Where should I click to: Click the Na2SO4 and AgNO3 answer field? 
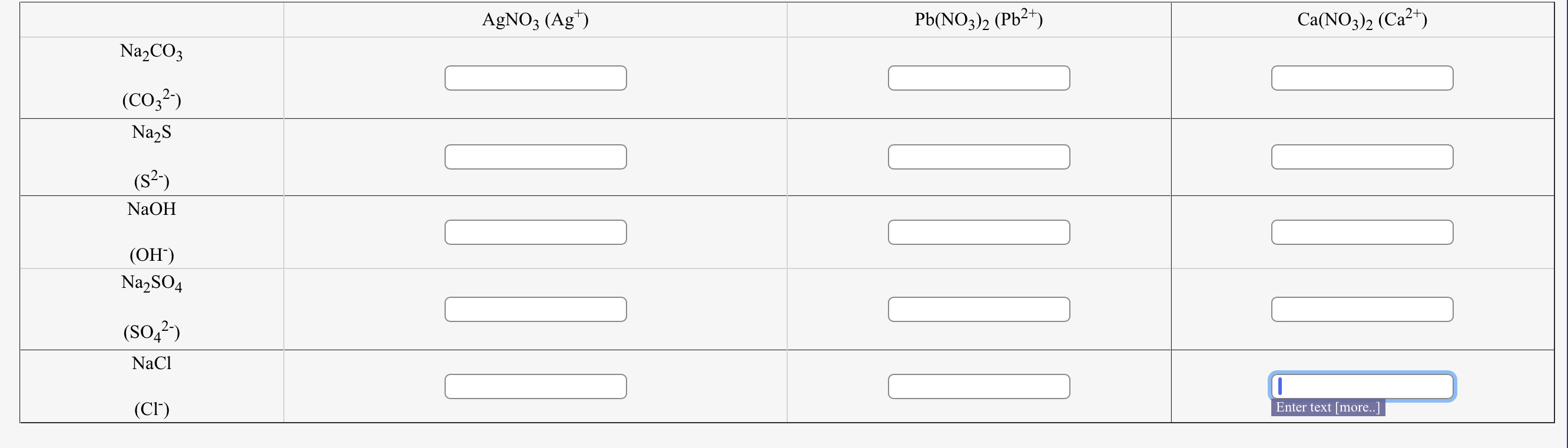point(536,308)
